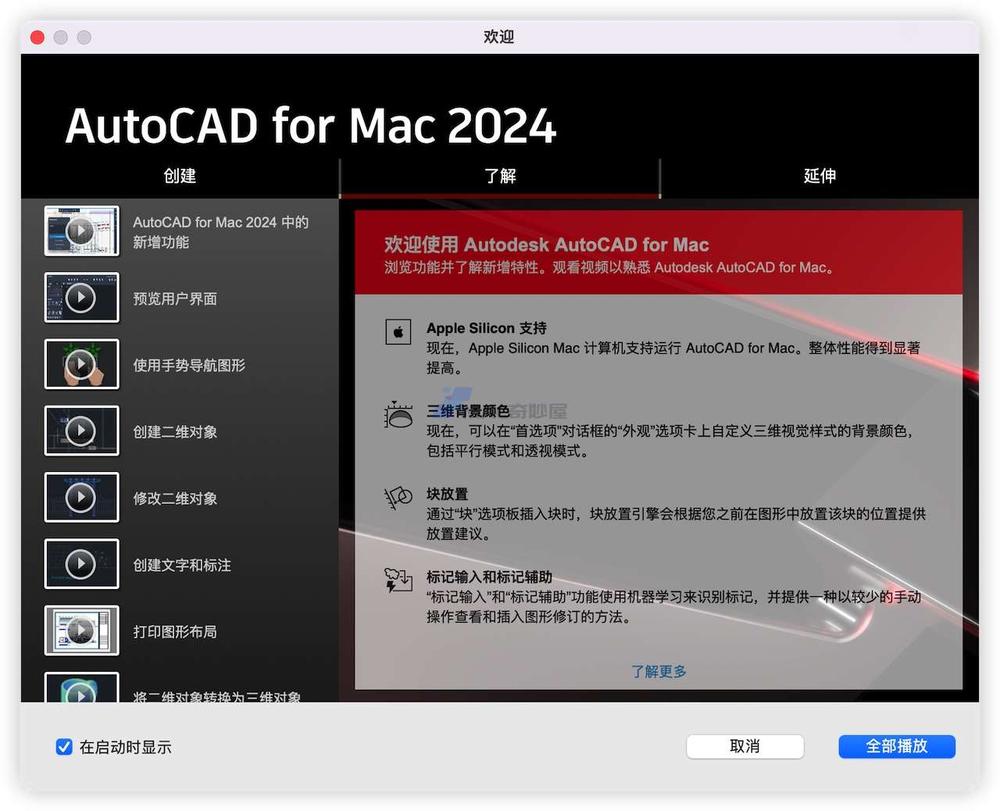The image size is (1000, 811).
Task: Select the 修改二维对象 list label
Action: click(x=175, y=498)
